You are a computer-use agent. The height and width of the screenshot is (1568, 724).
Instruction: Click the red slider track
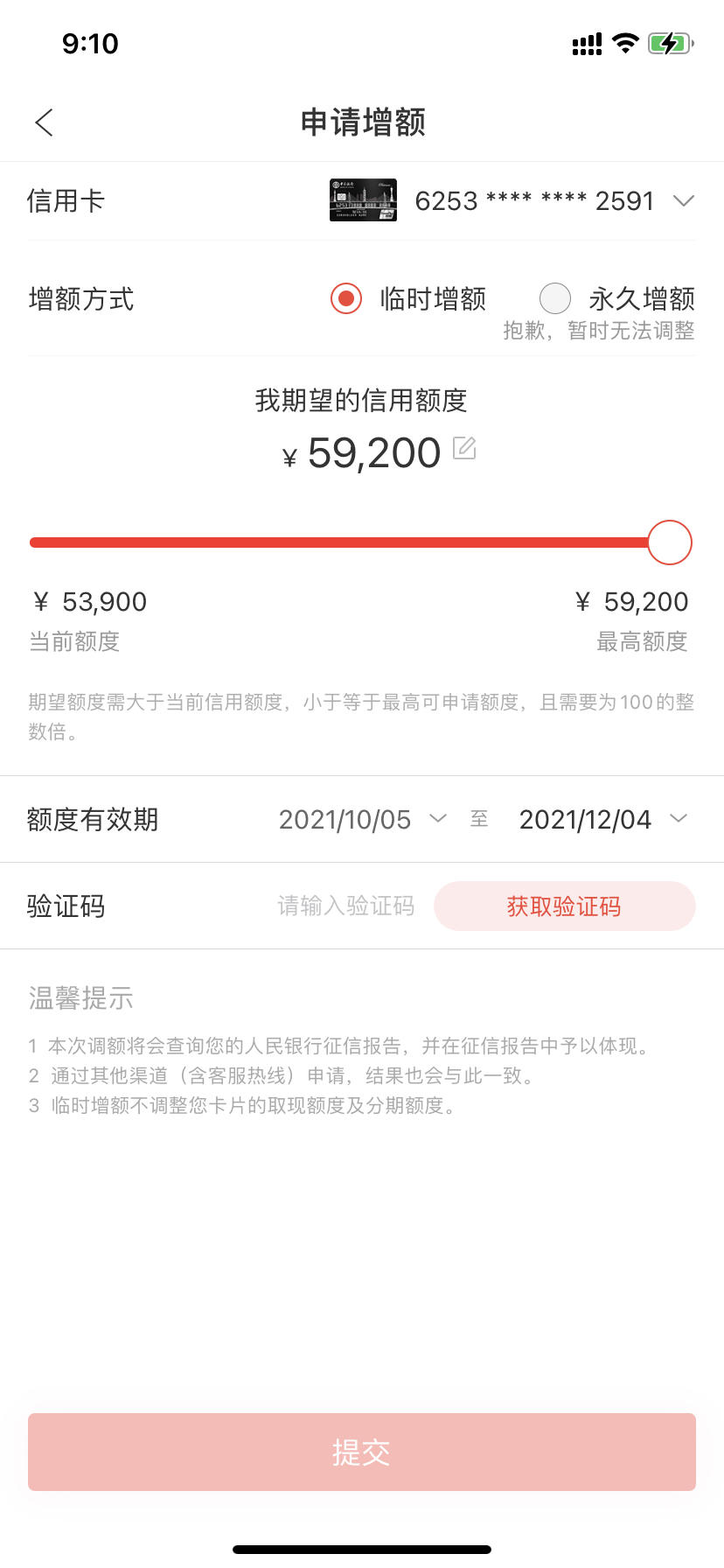click(x=339, y=542)
